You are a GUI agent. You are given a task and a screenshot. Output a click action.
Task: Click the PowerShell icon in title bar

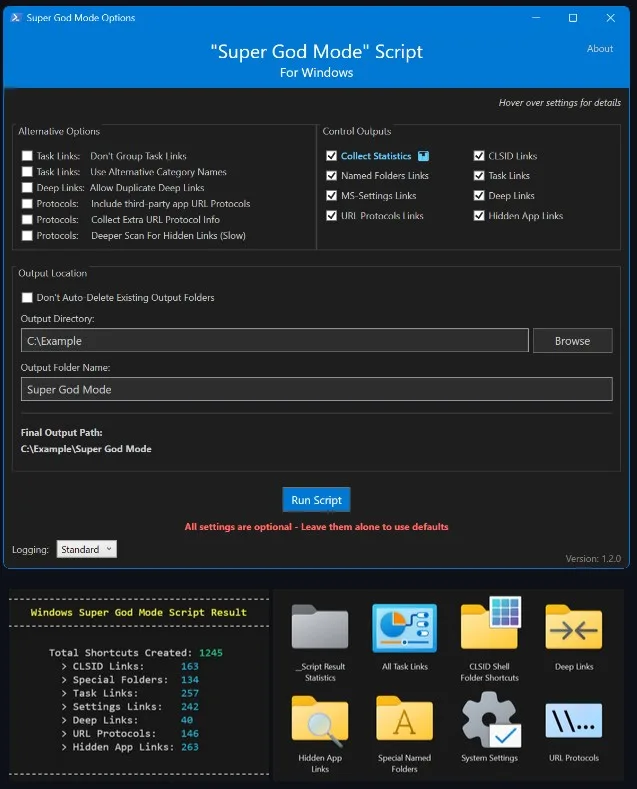[x=16, y=18]
